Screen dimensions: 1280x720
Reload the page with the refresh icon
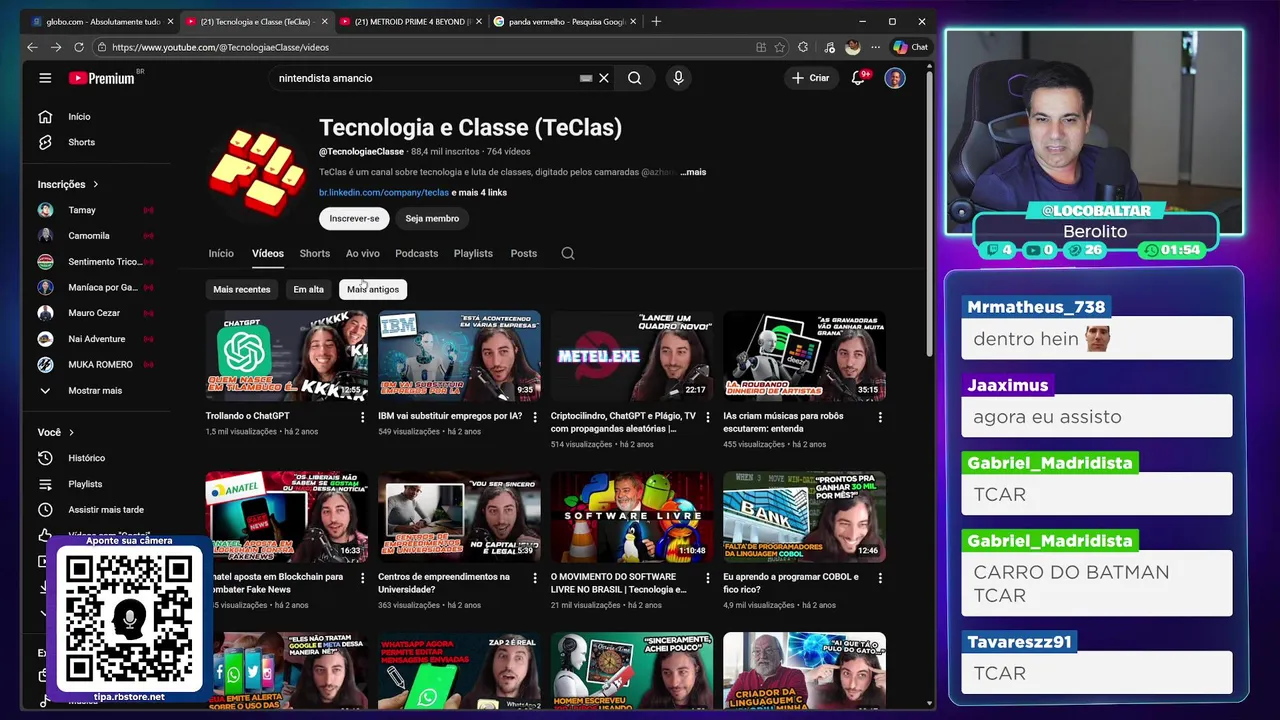79,47
